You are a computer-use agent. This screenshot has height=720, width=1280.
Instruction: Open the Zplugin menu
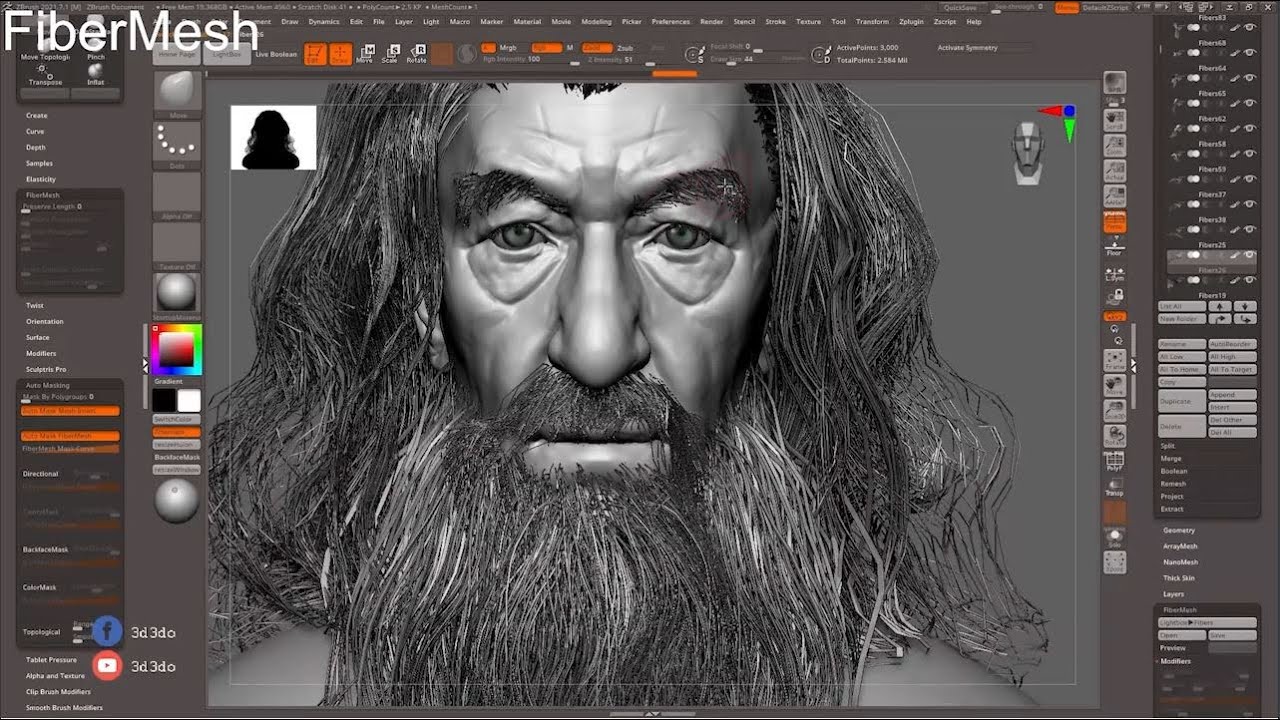click(x=911, y=21)
